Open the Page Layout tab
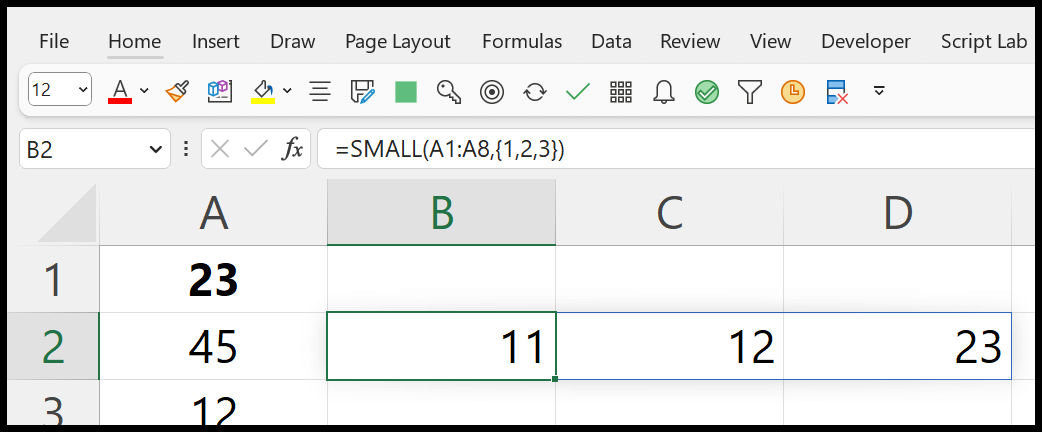The height and width of the screenshot is (432, 1042). click(x=397, y=42)
